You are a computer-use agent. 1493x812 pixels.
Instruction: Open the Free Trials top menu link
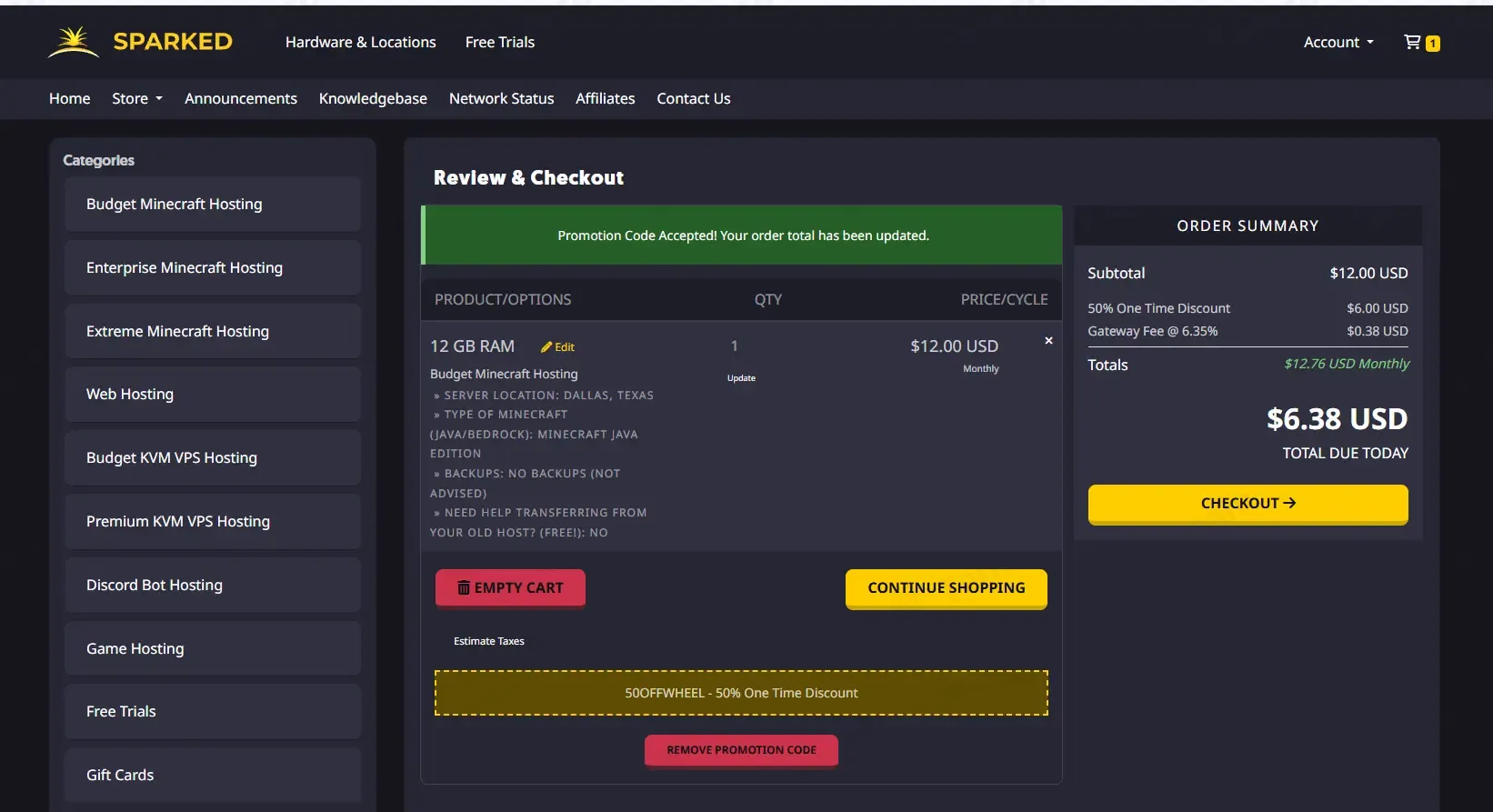point(500,42)
